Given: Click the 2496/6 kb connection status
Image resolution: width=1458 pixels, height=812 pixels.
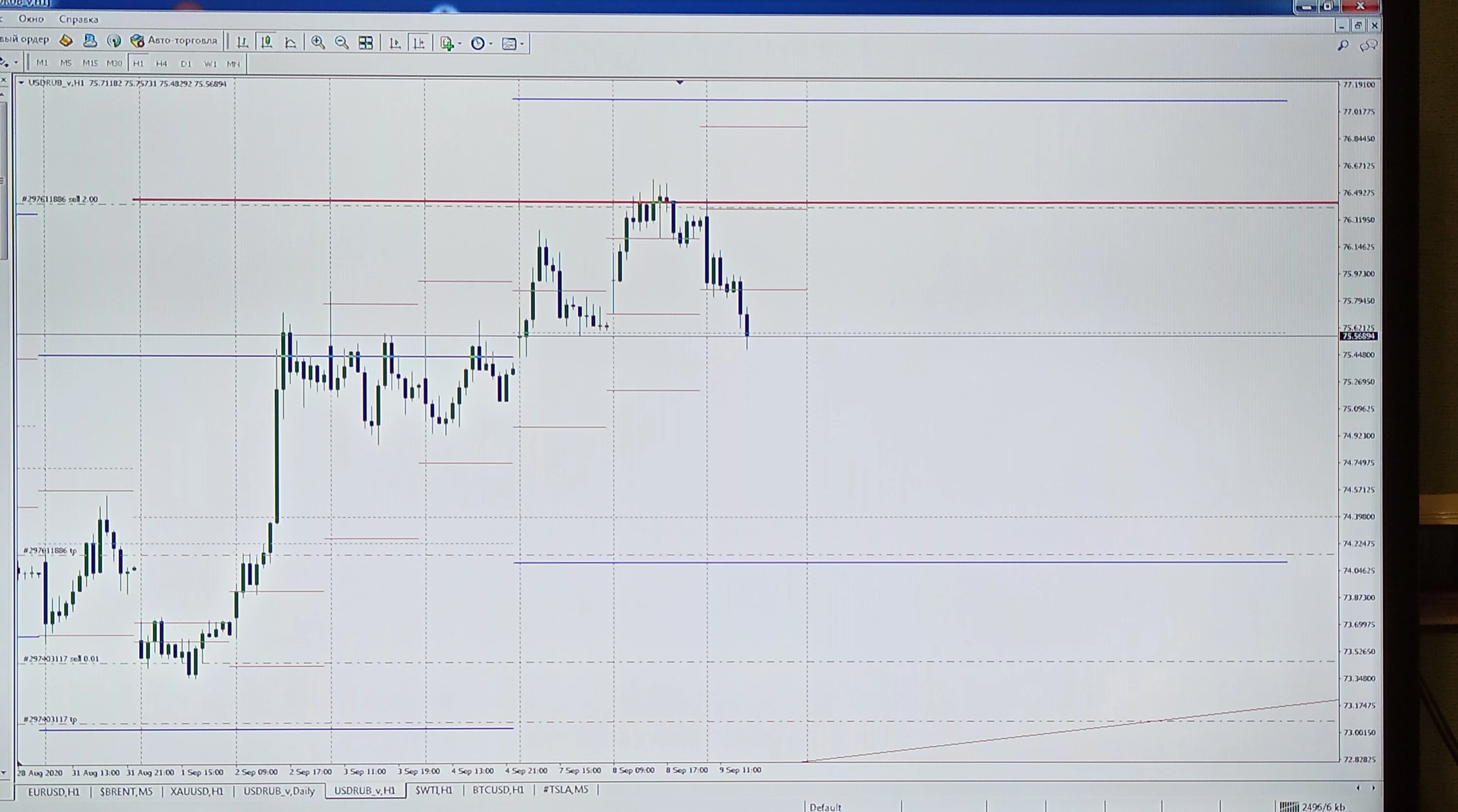Looking at the screenshot, I should pos(1312,807).
